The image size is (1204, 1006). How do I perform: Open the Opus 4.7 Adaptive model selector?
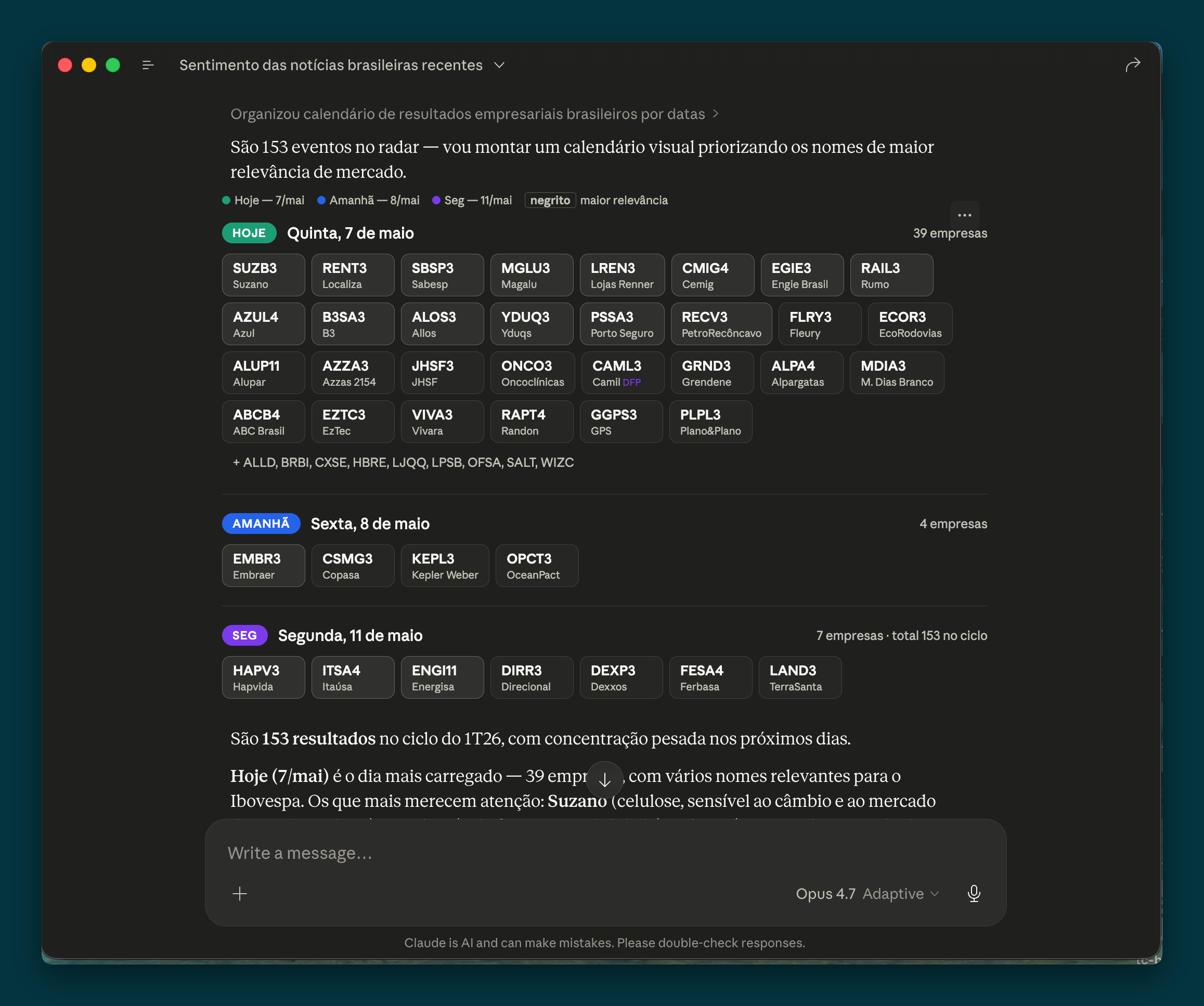[x=867, y=893]
